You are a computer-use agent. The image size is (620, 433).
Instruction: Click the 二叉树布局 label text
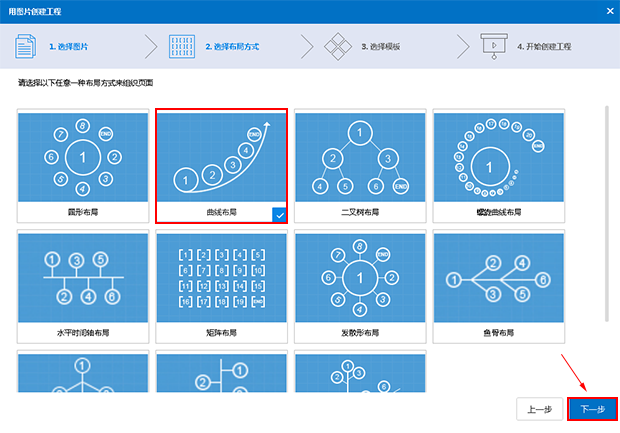coord(360,212)
